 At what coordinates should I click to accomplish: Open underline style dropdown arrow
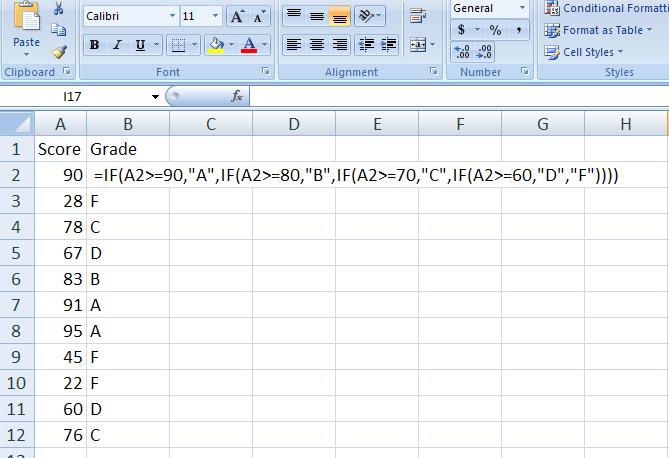(157, 45)
